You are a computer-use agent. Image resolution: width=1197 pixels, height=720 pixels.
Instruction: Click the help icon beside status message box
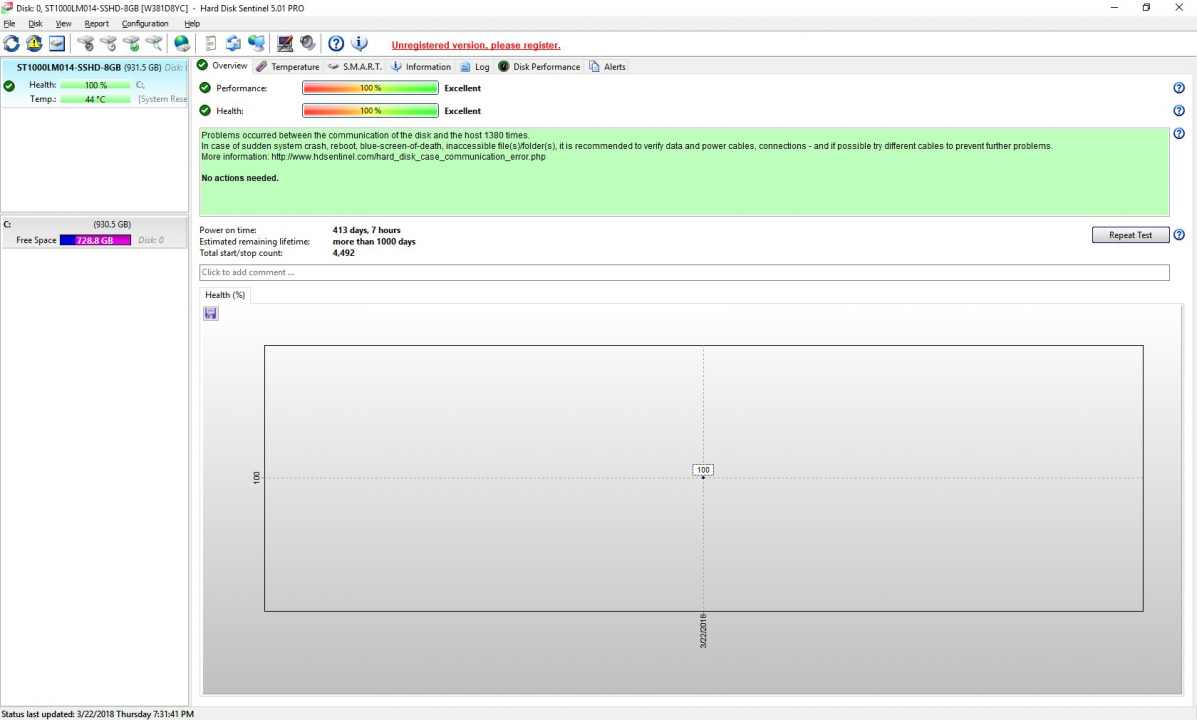[x=1179, y=134]
